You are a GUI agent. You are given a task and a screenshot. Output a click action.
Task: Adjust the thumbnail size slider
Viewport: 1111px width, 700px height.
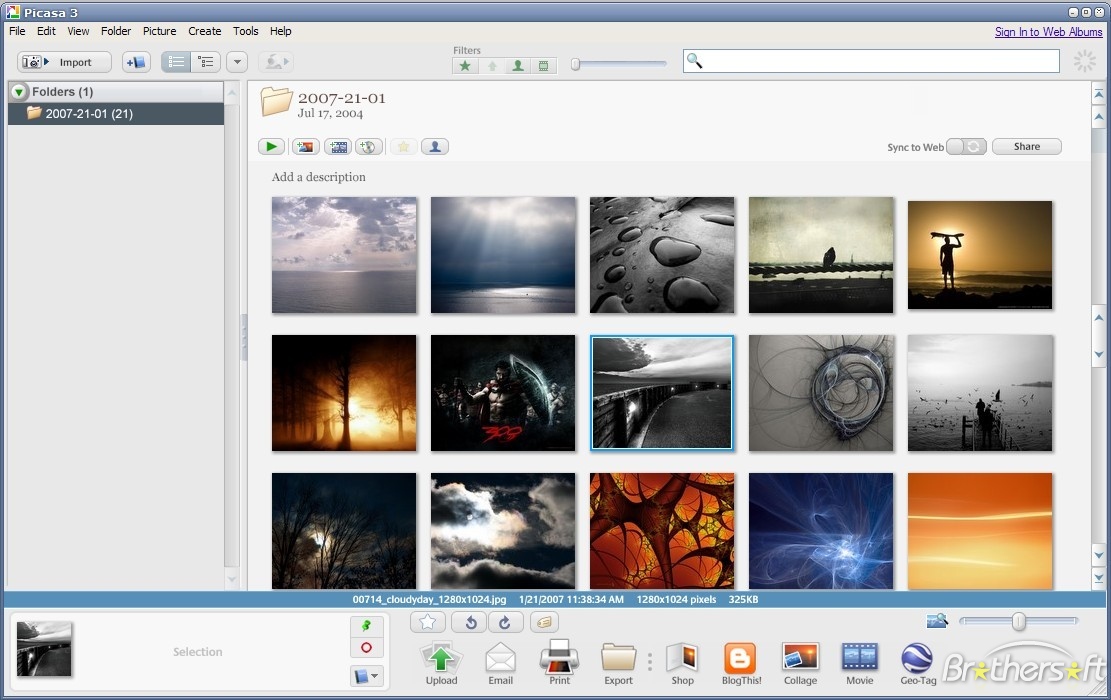[x=1018, y=621]
